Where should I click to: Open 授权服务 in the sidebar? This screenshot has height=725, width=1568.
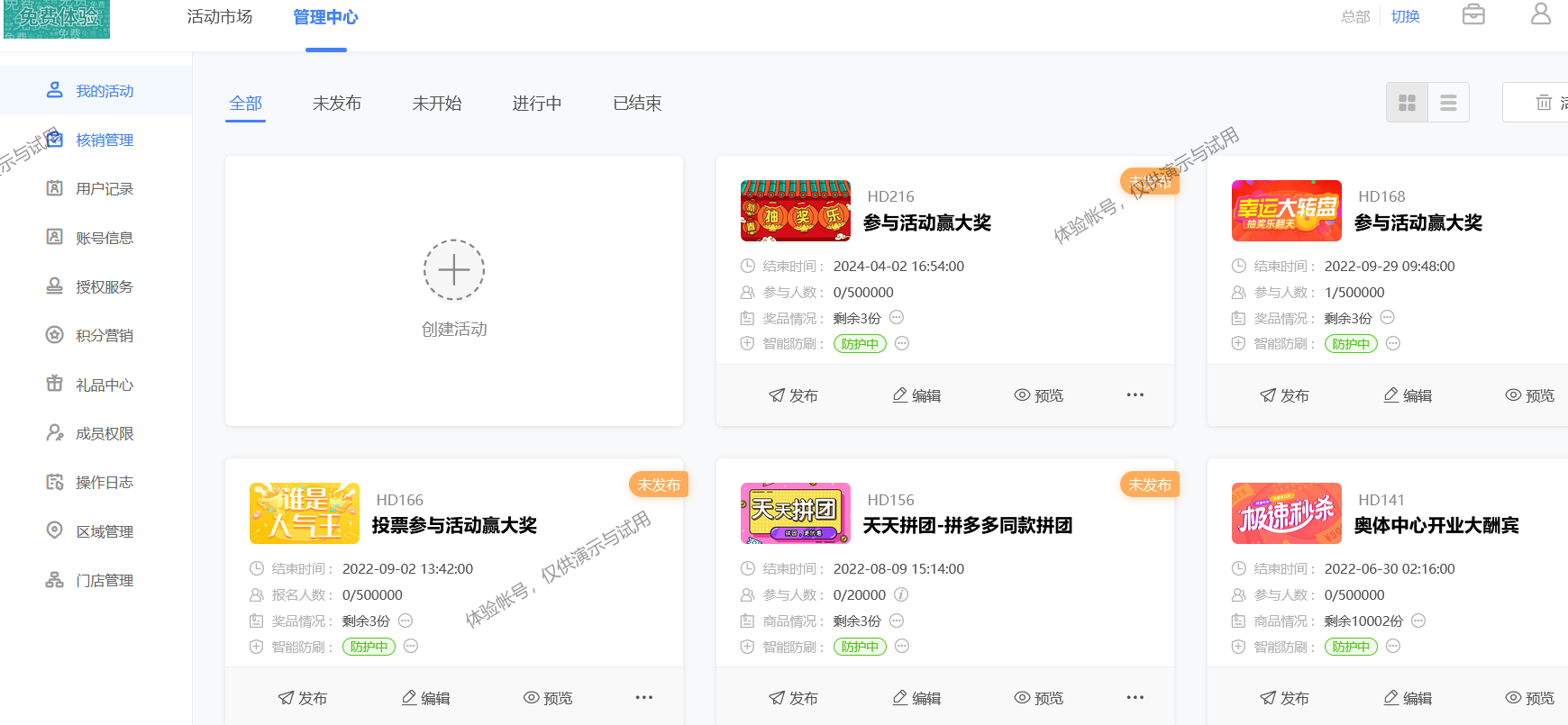96,286
